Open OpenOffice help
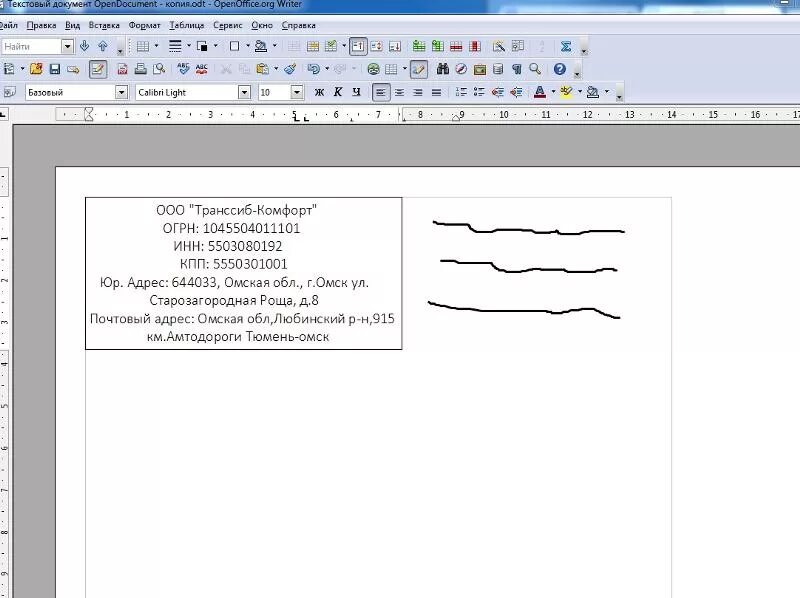This screenshot has width=800, height=598. pos(560,69)
